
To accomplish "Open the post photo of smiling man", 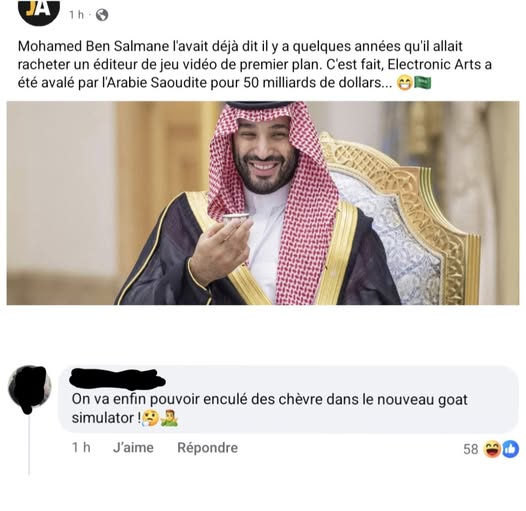I will [263, 203].
